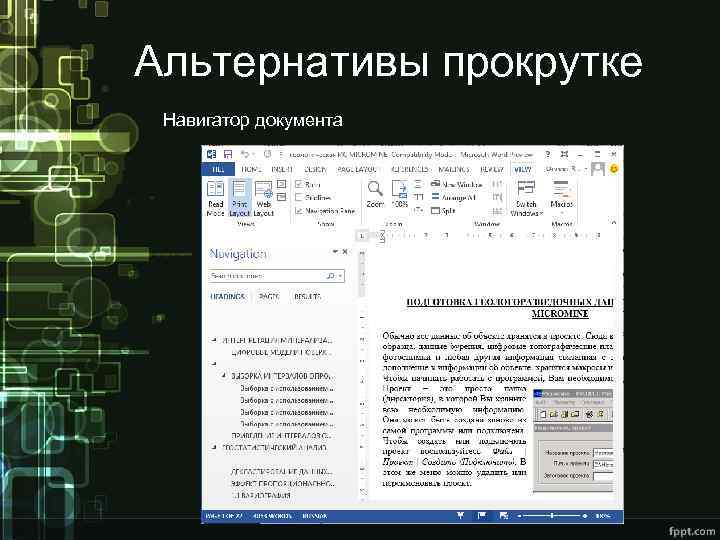Screen dimensions: 720x540
Task: Click the zoom out minus in the status bar
Action: 519,516
